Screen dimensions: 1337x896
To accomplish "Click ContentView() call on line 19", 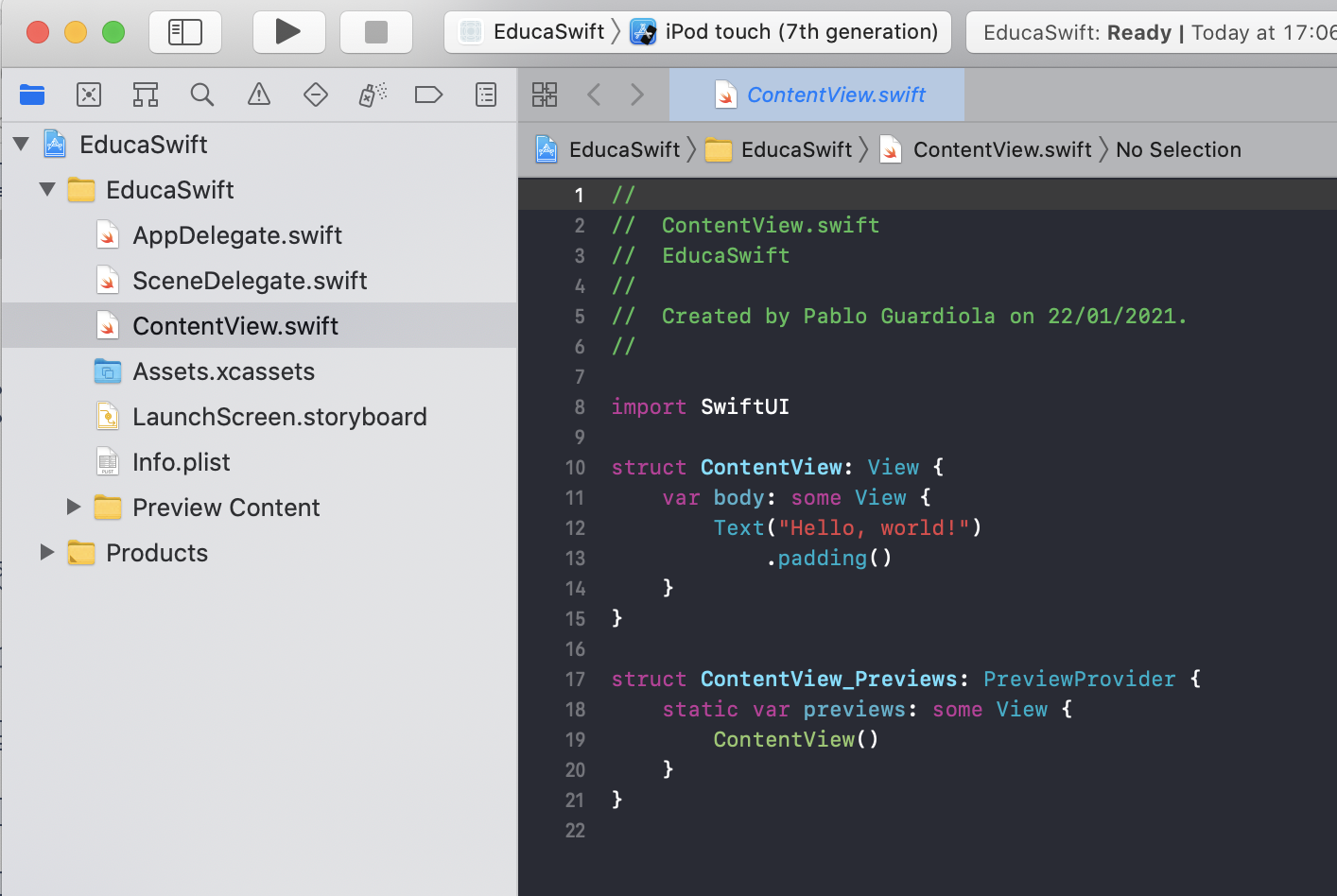I will coord(796,739).
